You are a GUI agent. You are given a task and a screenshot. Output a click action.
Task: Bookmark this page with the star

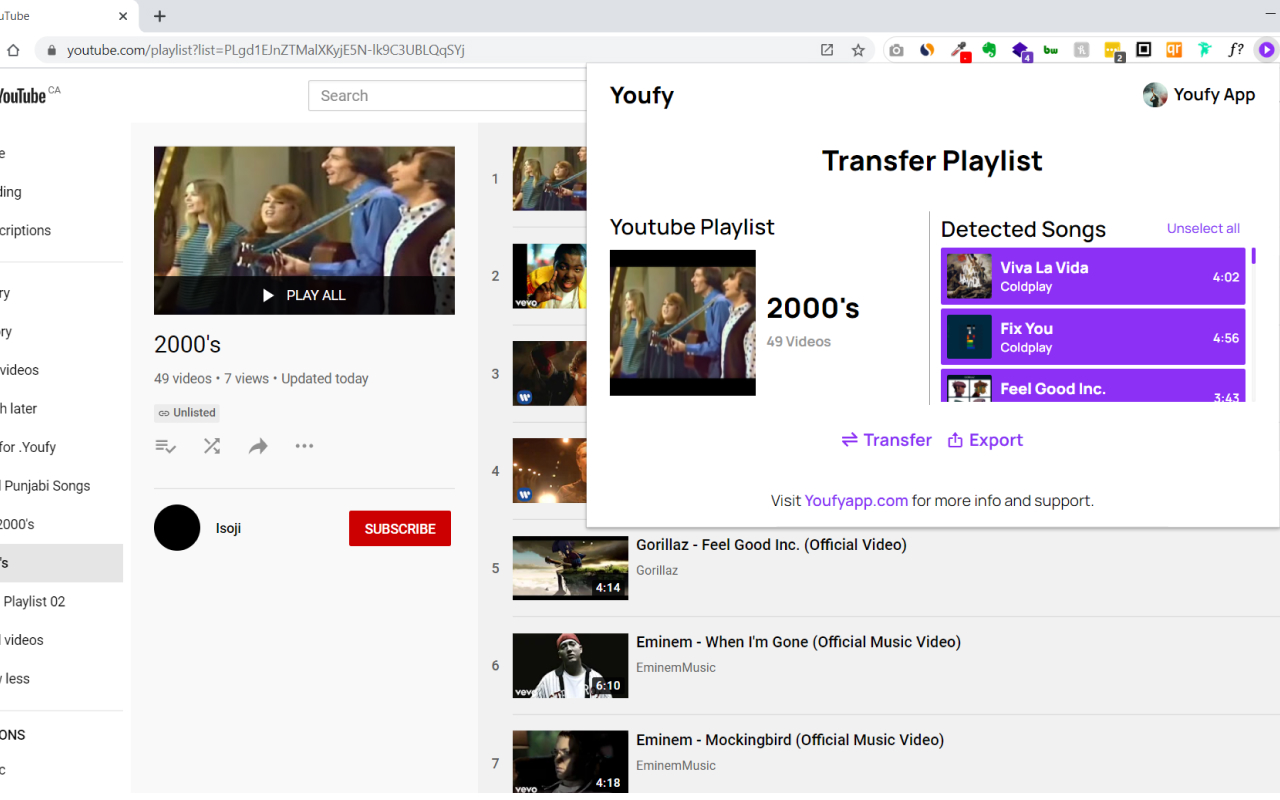pyautogui.click(x=858, y=50)
